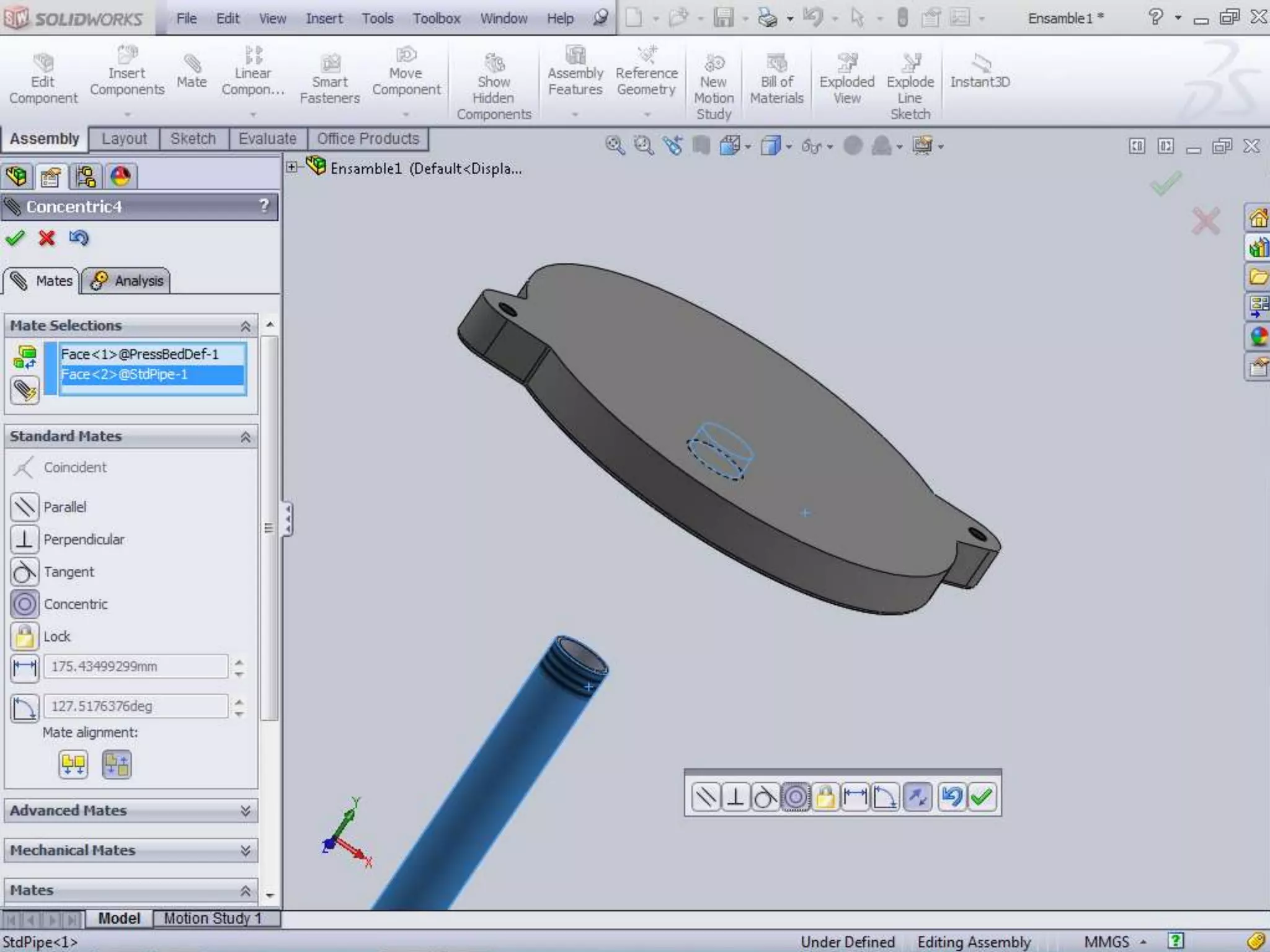The image size is (1270, 952).
Task: Click the distance value input field
Action: [x=135, y=667]
